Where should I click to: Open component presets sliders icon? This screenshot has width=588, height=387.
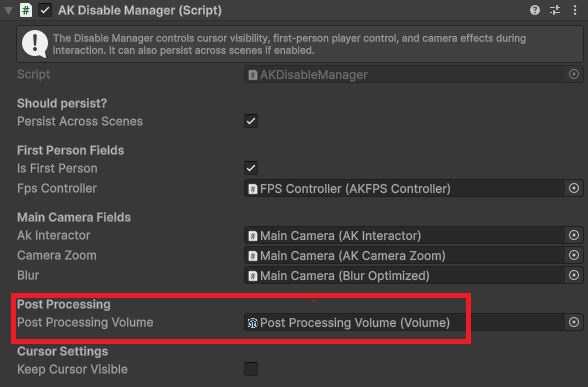pyautogui.click(x=555, y=10)
